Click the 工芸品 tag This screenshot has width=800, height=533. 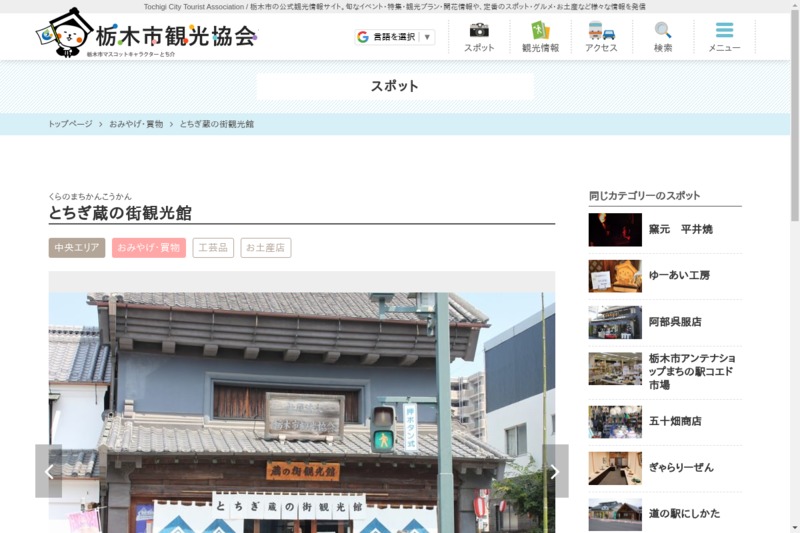coord(213,248)
